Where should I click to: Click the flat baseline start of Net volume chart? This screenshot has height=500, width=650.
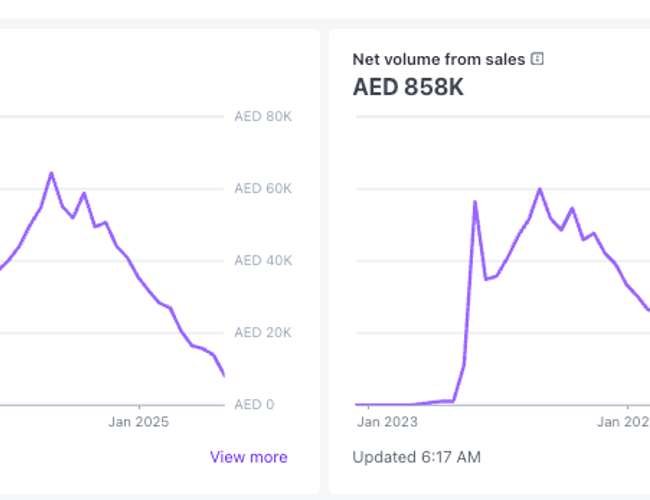(358, 404)
